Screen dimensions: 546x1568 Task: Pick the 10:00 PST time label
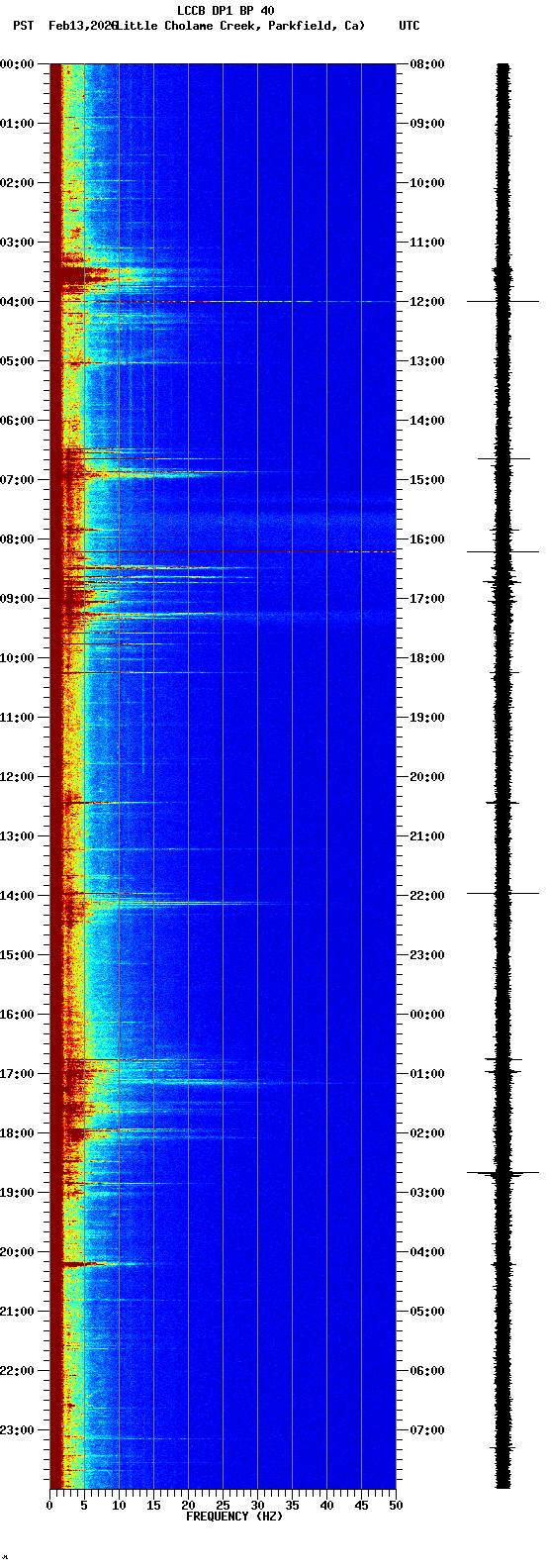(16, 658)
